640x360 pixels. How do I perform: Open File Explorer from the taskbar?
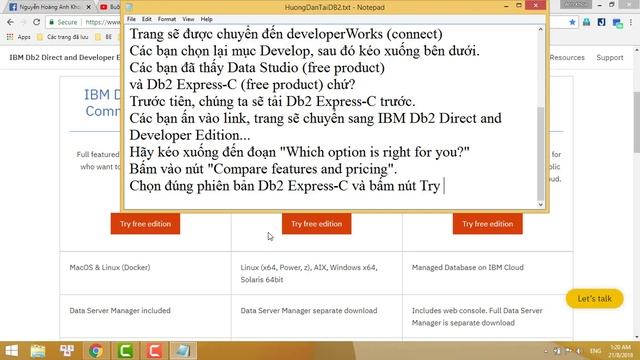click(x=38, y=351)
